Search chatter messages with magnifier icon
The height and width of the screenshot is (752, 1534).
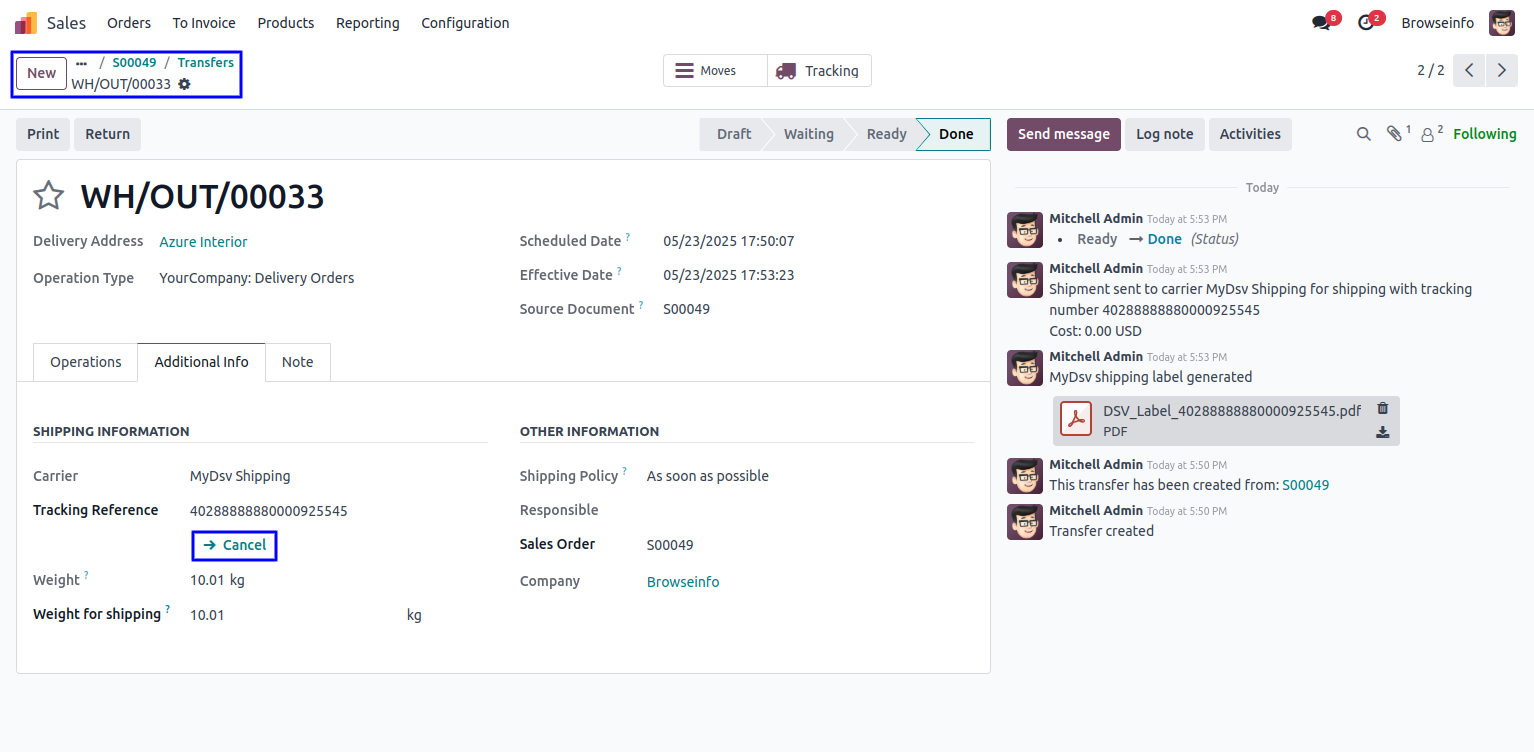coord(1363,134)
